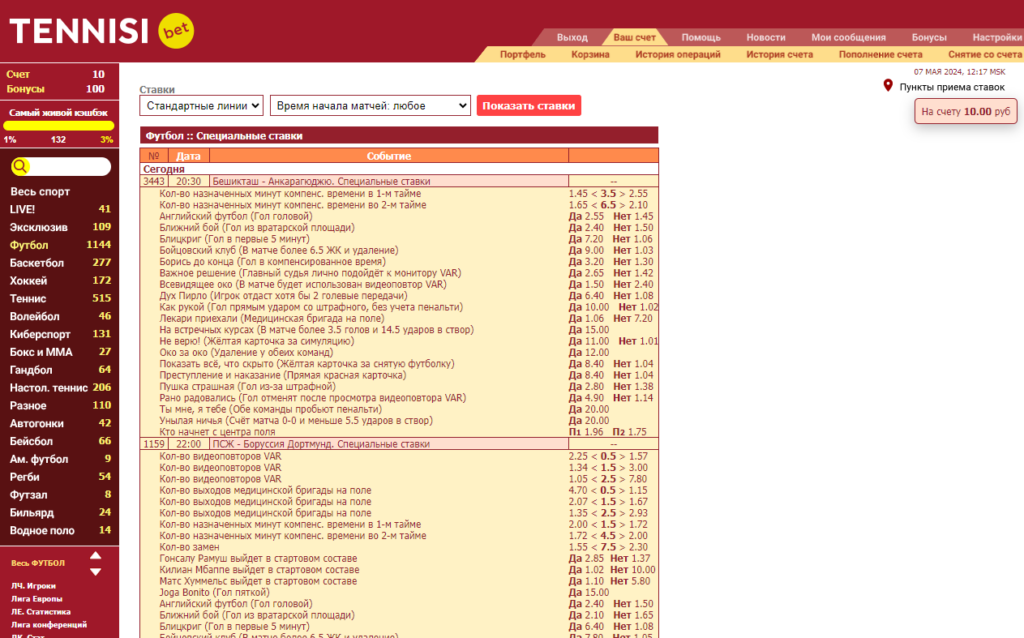This screenshot has width=1024, height=638.
Task: Open the Помощь tab
Action: (701, 37)
